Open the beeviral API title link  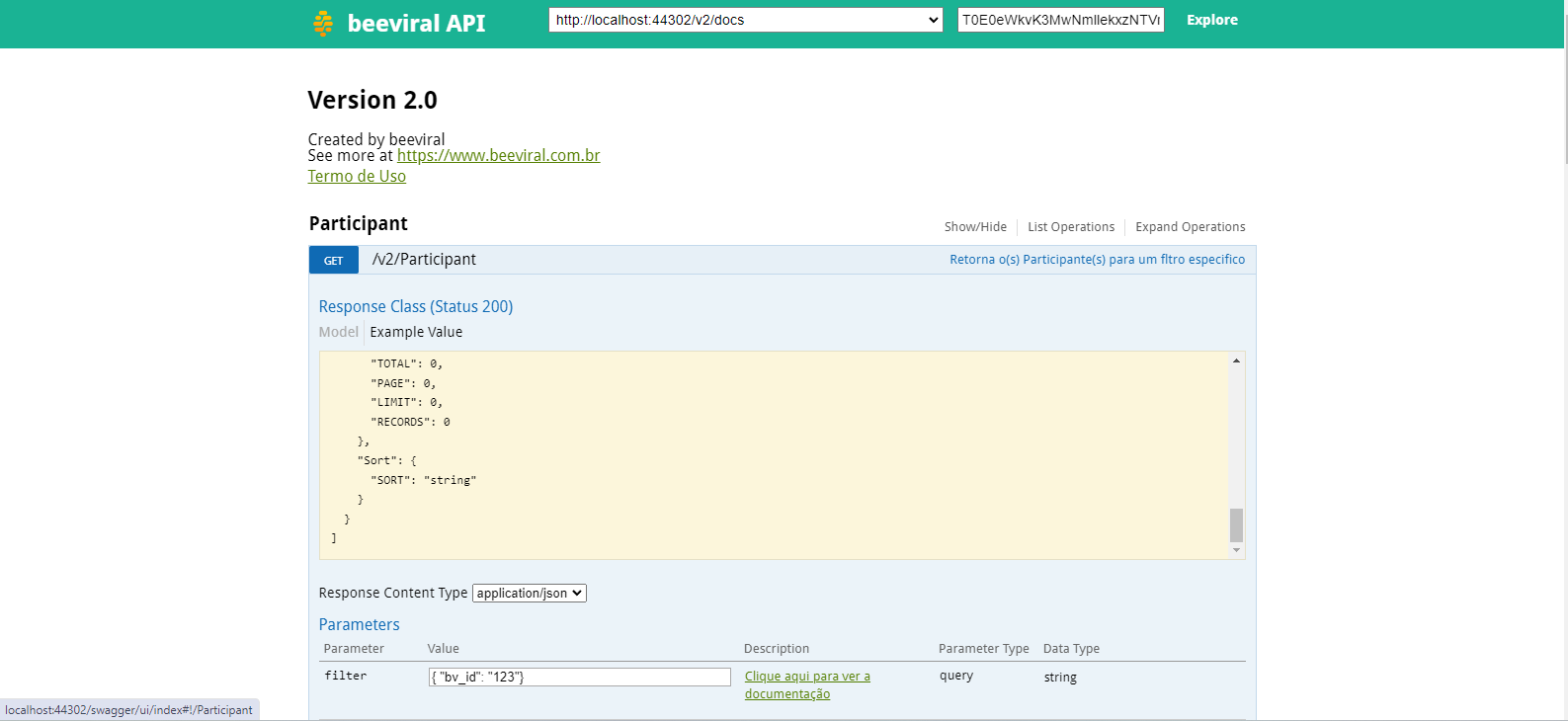(416, 24)
